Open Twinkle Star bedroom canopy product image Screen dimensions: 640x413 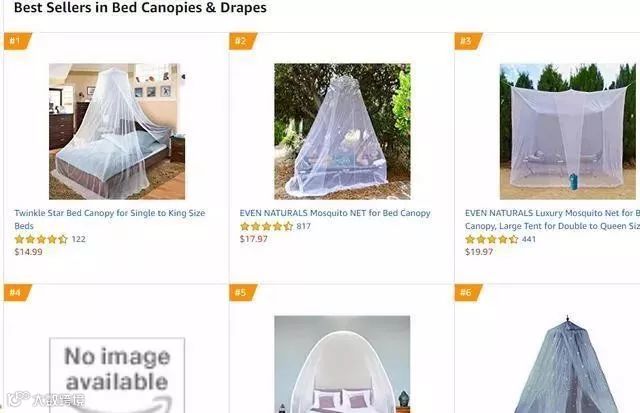coord(117,131)
